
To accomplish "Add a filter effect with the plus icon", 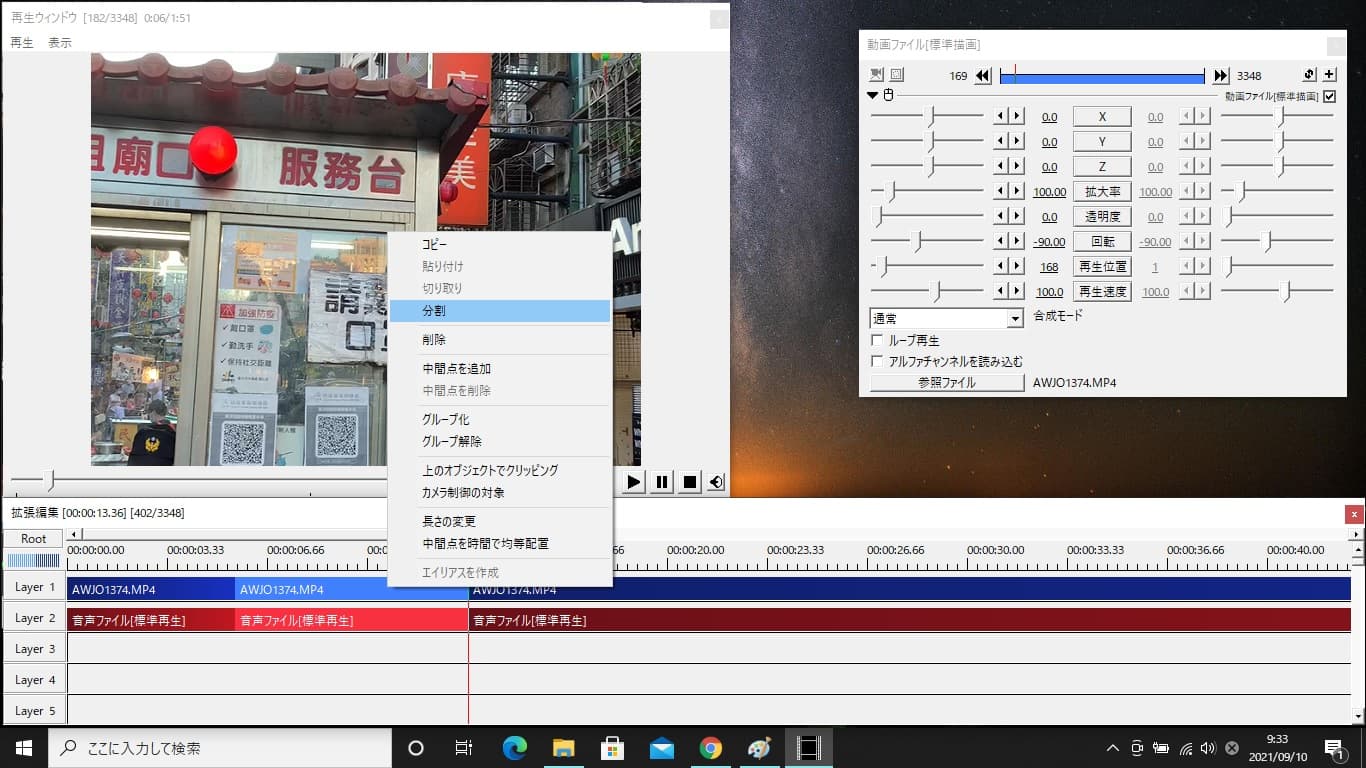I will coord(1329,75).
